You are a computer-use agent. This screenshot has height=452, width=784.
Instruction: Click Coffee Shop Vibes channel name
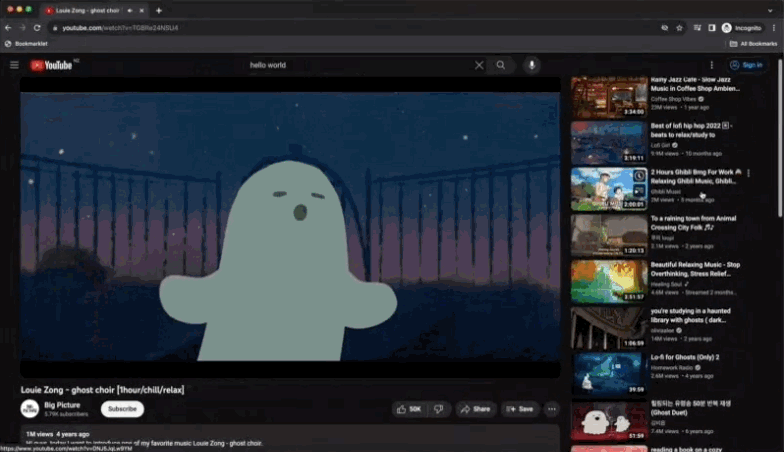click(673, 99)
